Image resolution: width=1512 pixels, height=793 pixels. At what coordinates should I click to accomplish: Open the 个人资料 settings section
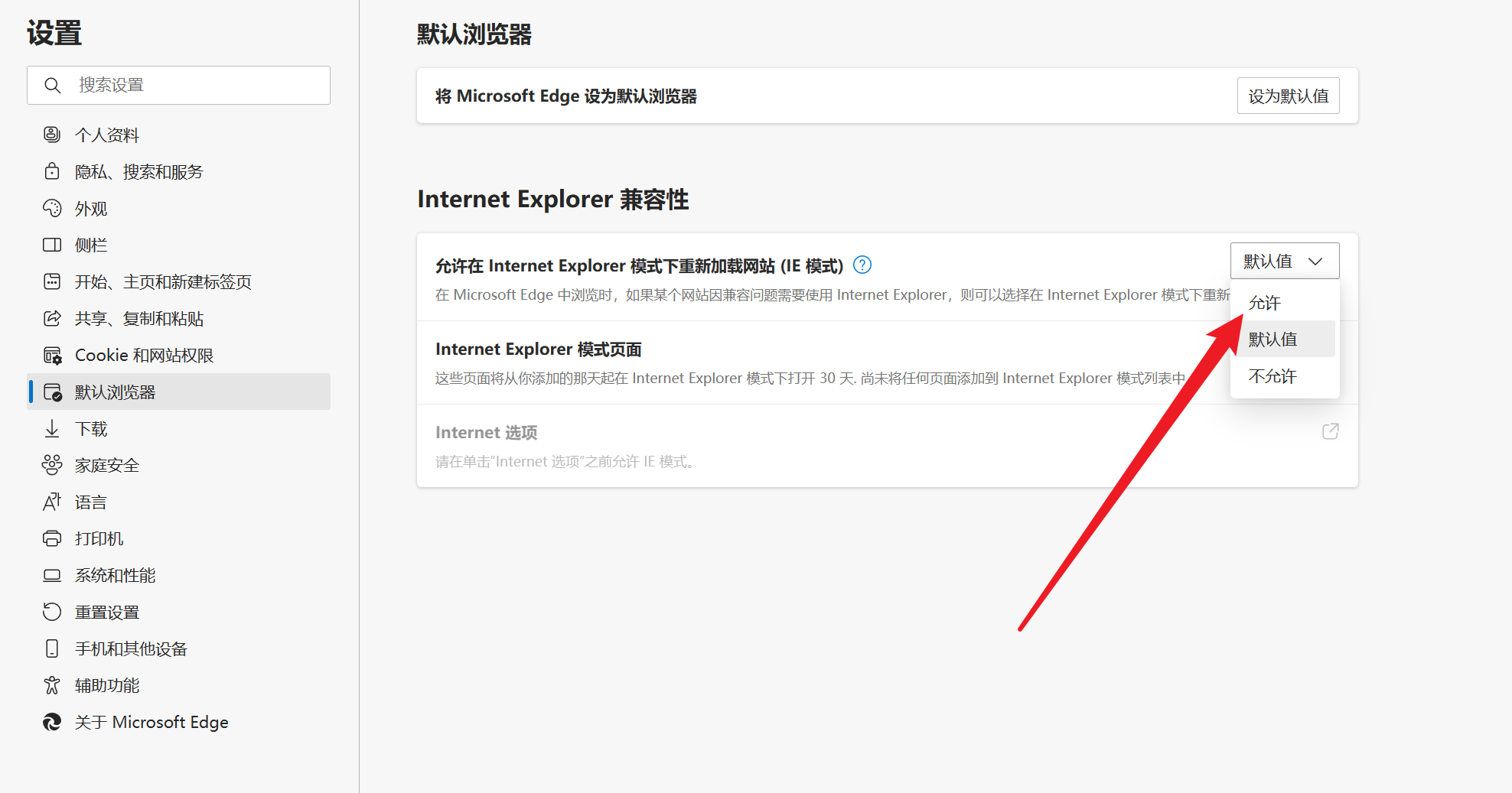click(x=106, y=134)
